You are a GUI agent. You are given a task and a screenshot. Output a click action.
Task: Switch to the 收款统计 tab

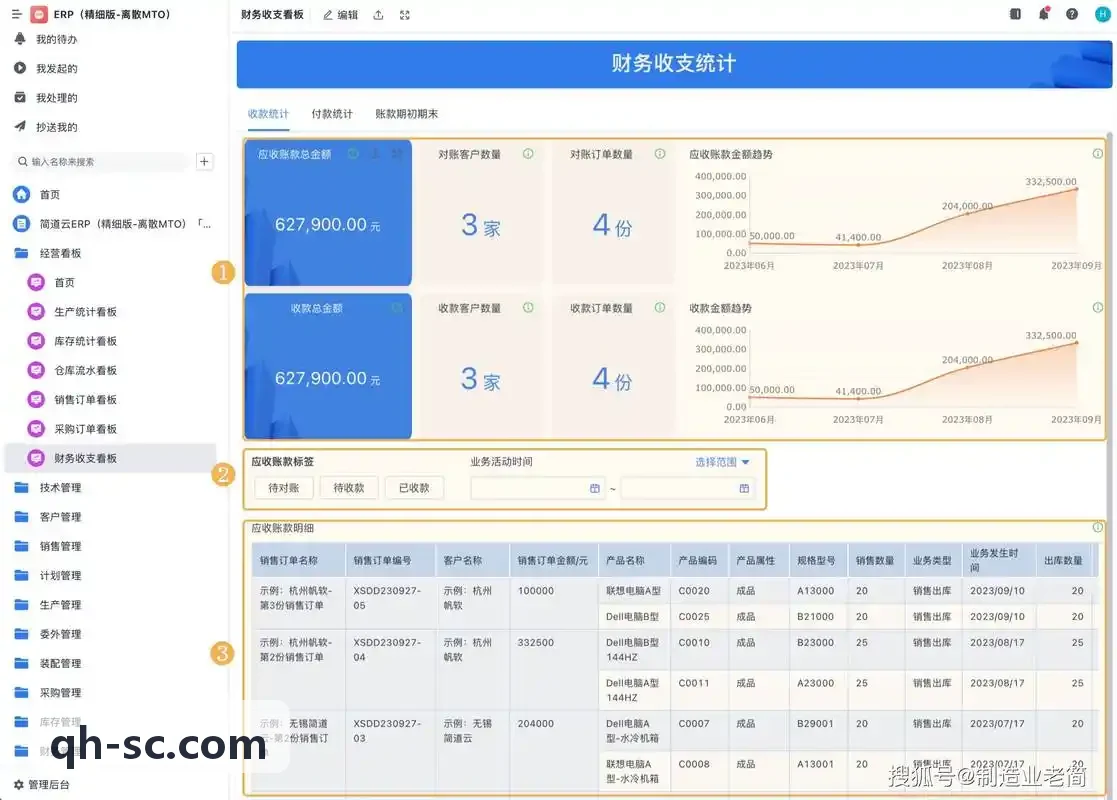269,114
